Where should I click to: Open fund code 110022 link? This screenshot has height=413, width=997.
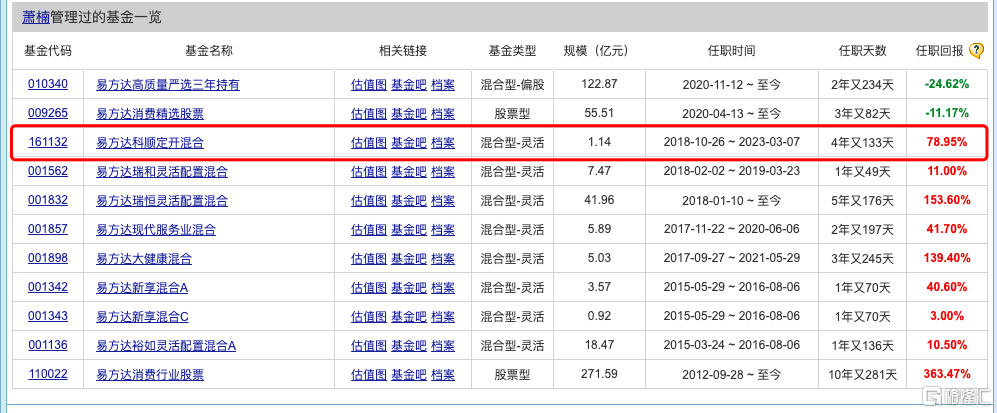tap(48, 374)
